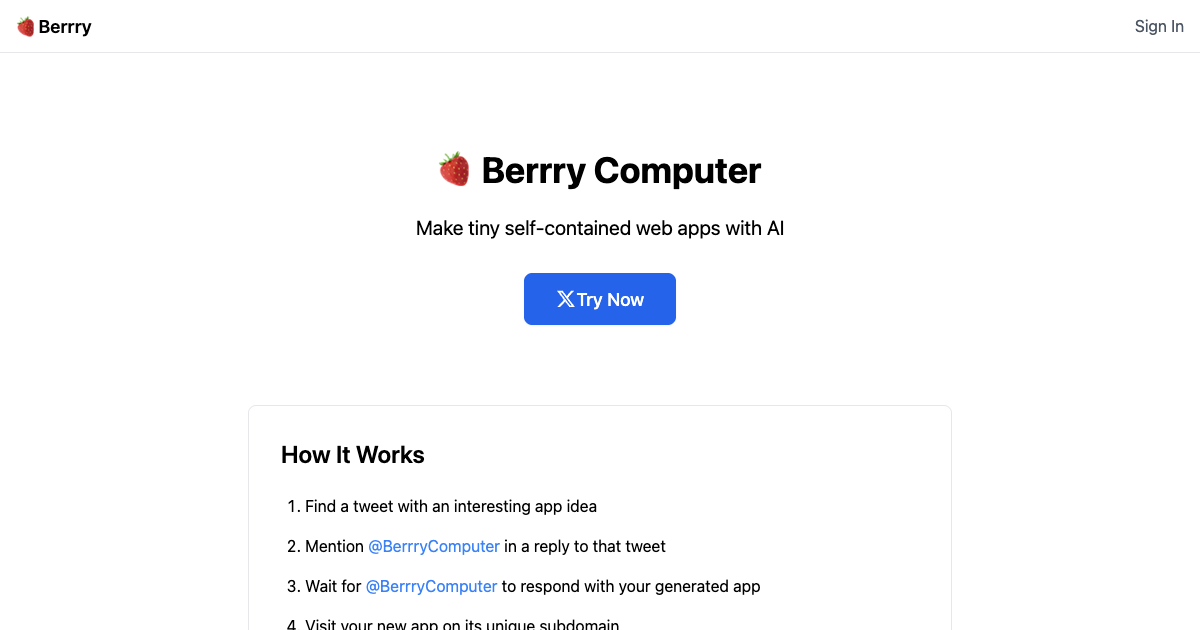Select the tagline about tiny self-contained web apps

600,228
